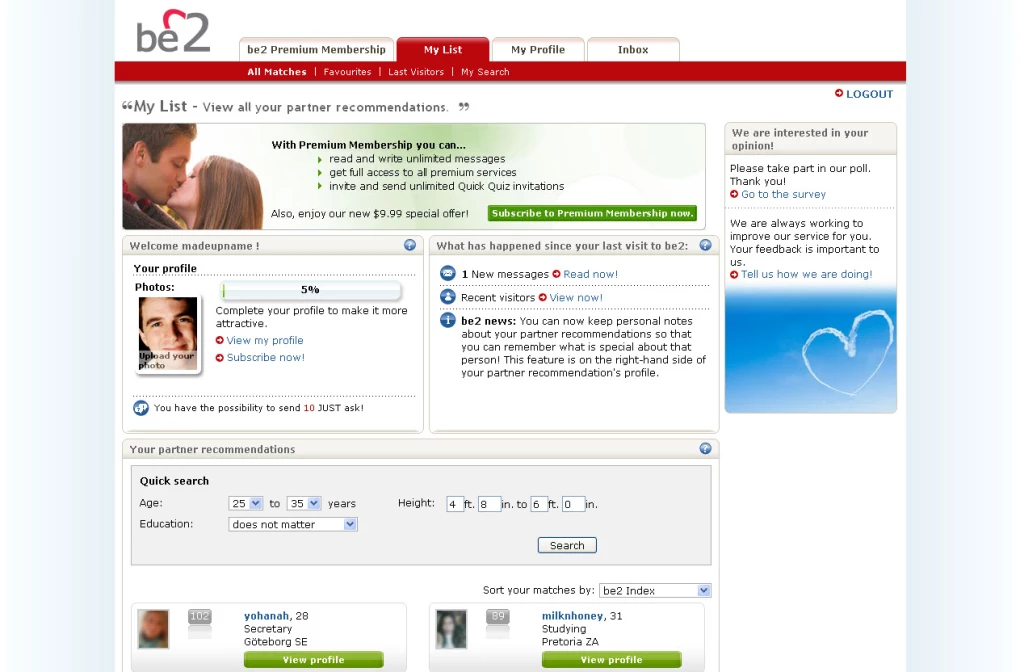Click the new messages envelope icon
The image size is (1020, 672).
click(448, 273)
